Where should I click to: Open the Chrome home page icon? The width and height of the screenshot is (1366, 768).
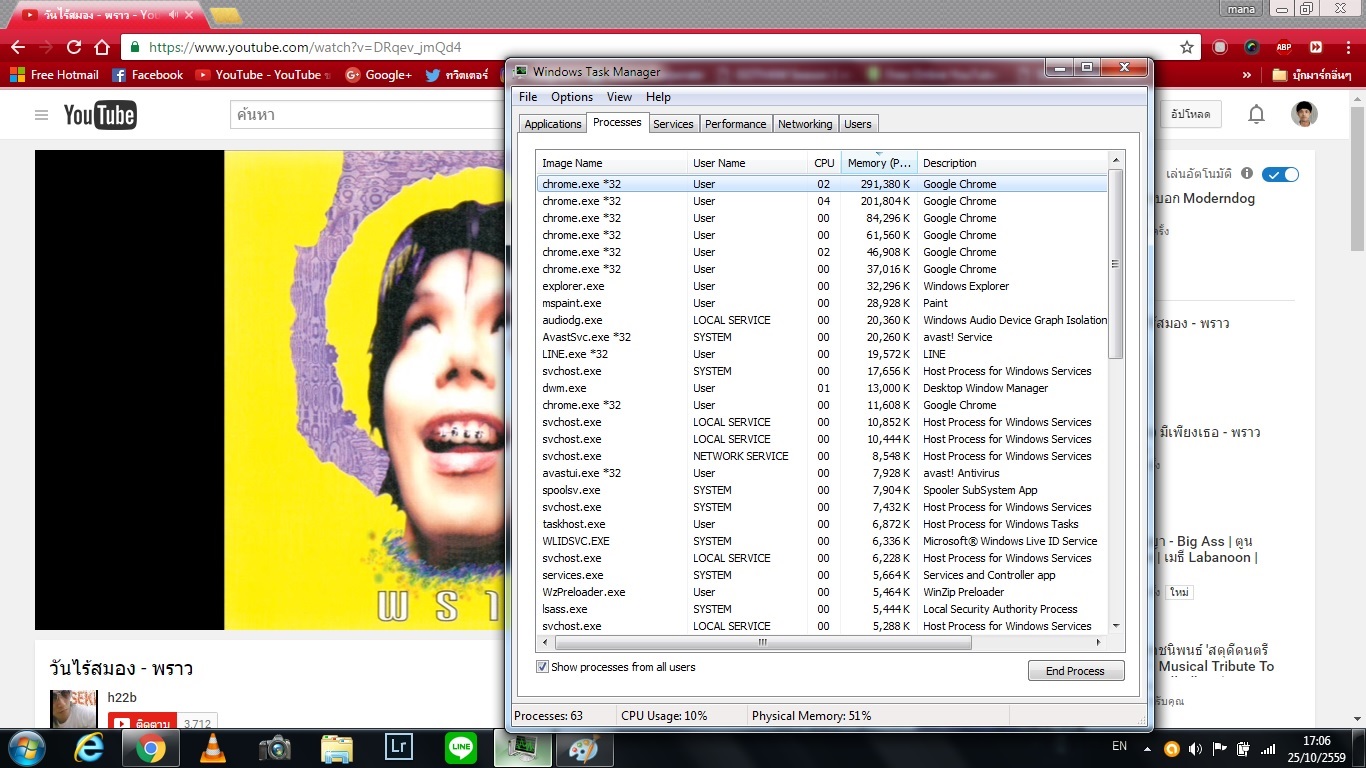(x=102, y=47)
